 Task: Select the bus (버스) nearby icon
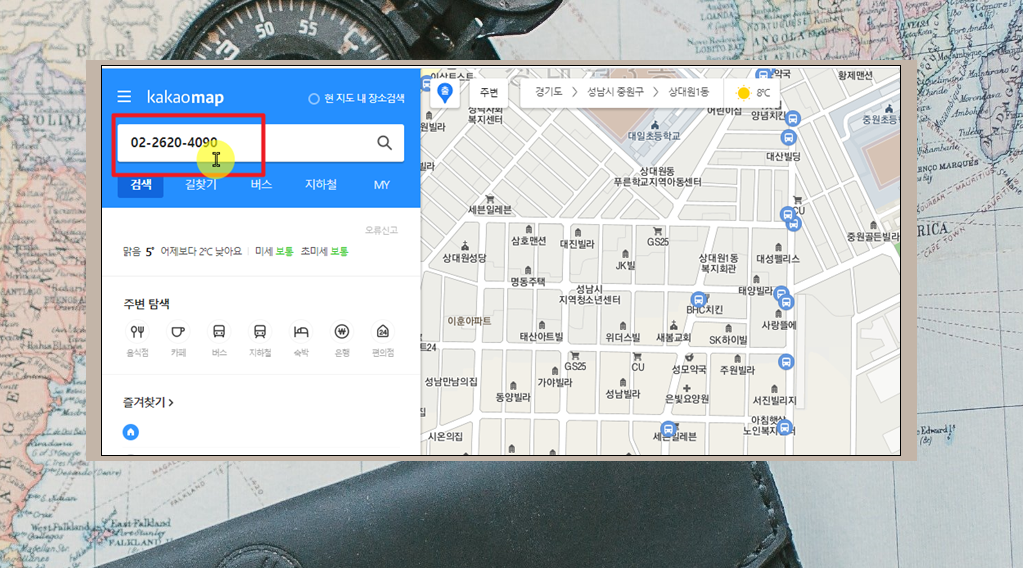[219, 332]
